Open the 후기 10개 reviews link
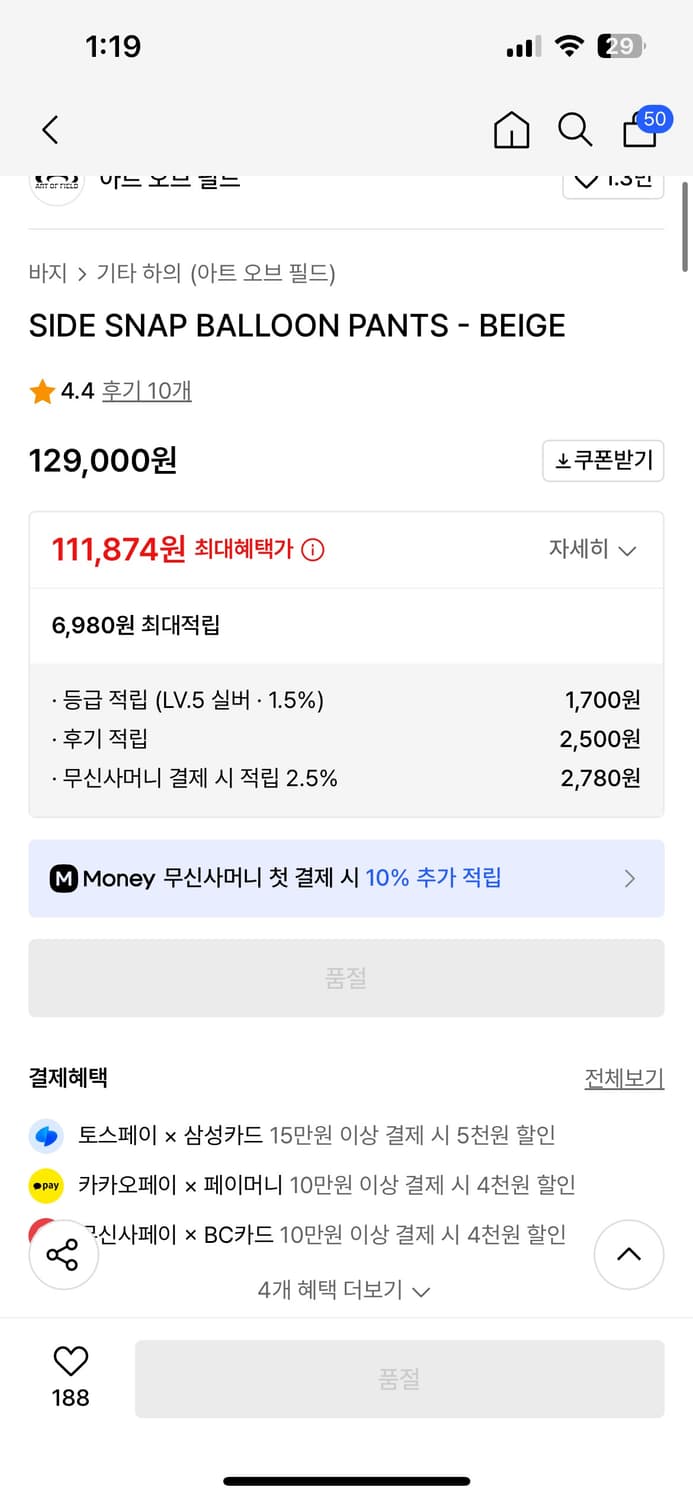This screenshot has width=693, height=1500. [146, 391]
